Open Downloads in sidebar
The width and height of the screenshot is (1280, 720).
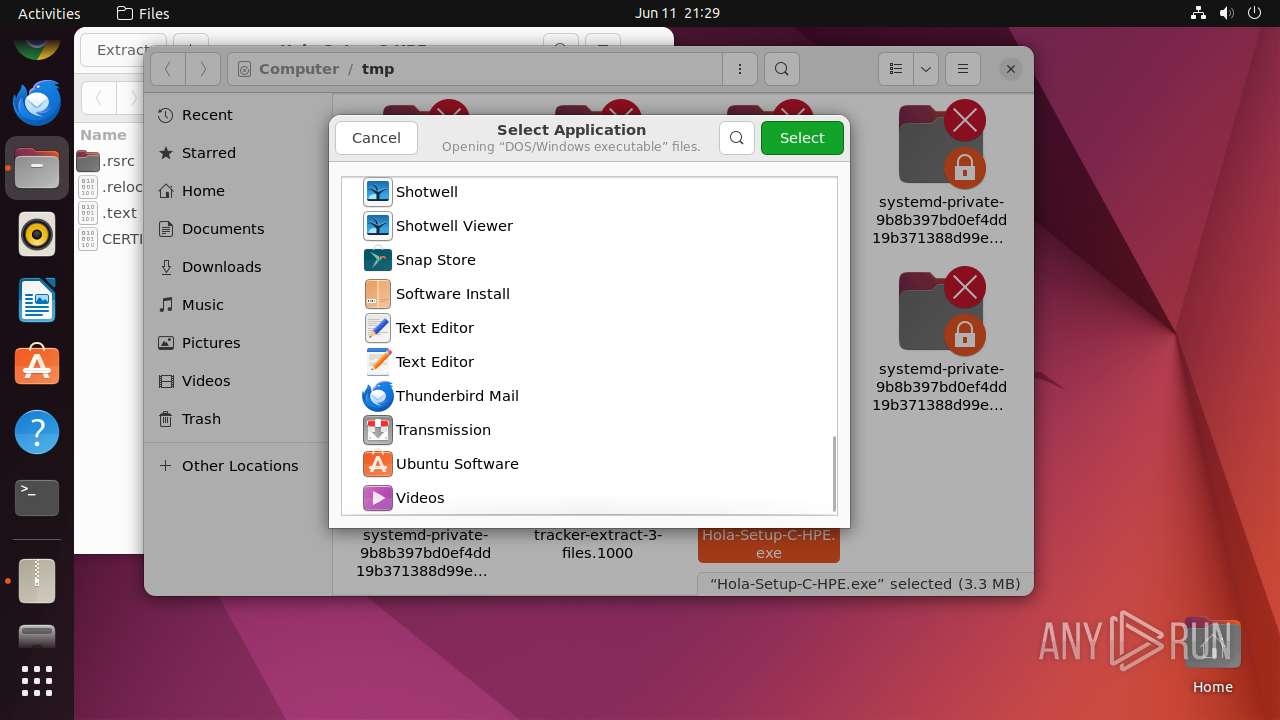238,267
